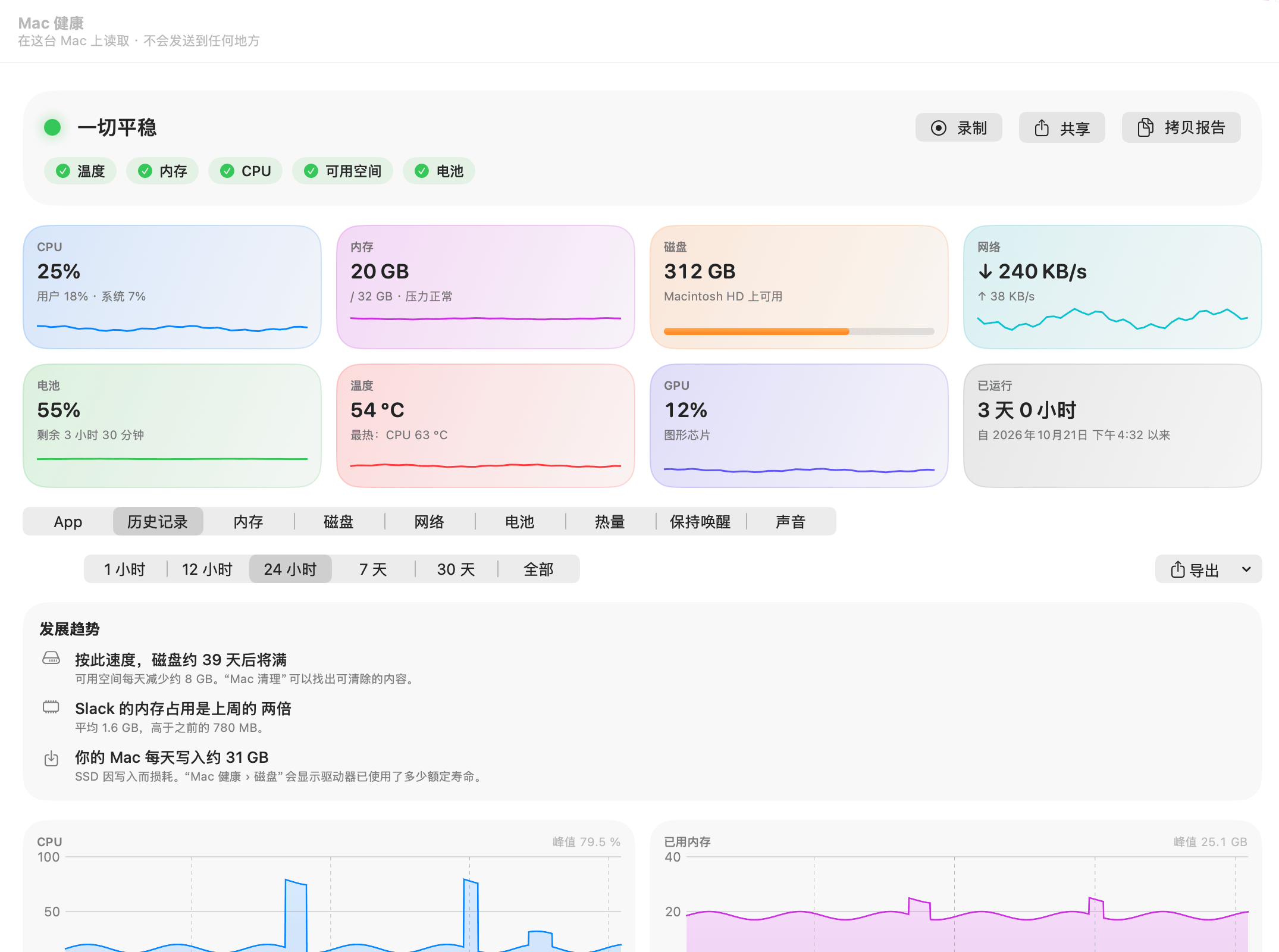
Task: Click the share arrow icon beside 共享
Action: point(1042,128)
